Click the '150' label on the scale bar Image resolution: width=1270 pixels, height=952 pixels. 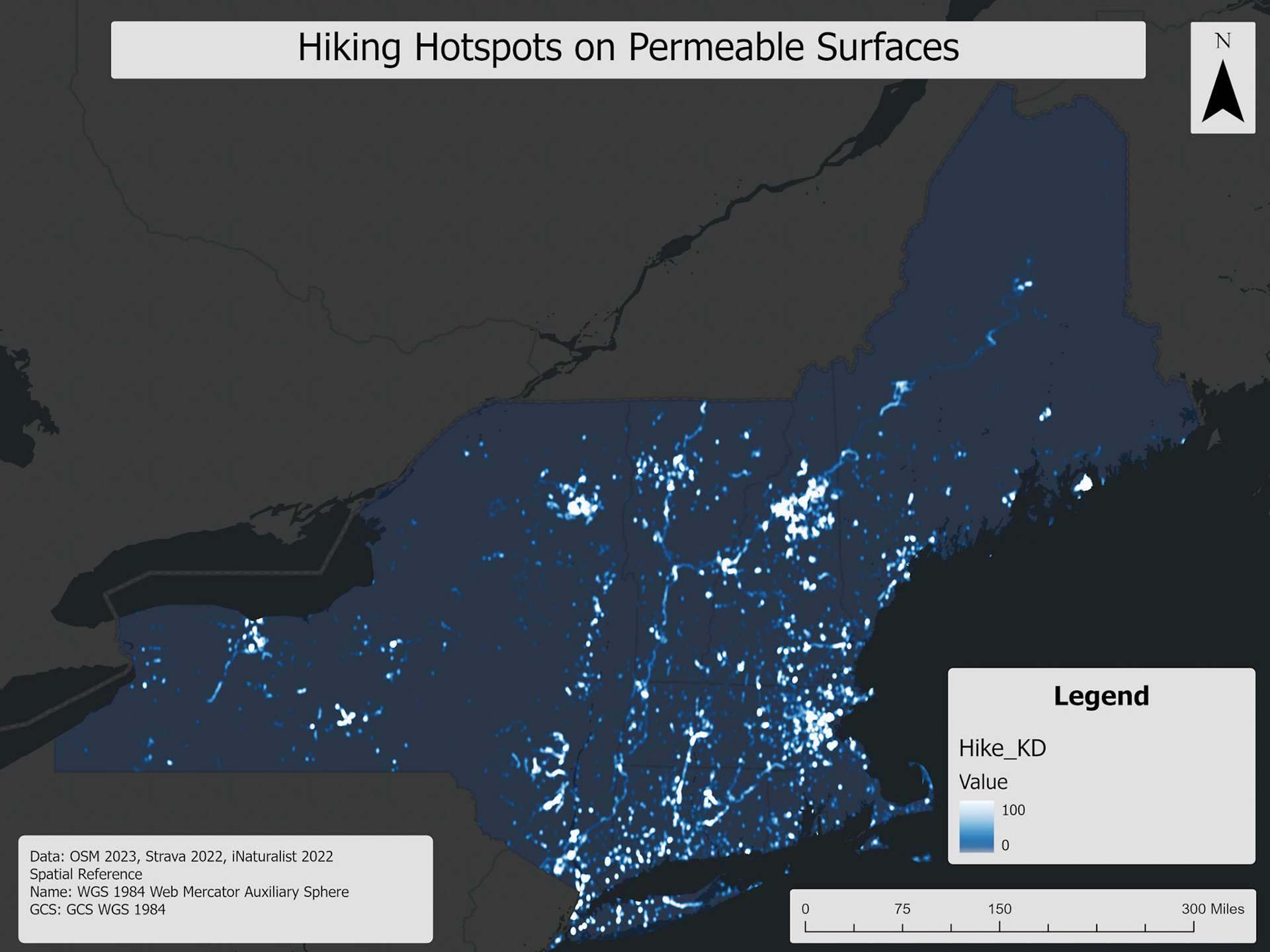click(999, 909)
